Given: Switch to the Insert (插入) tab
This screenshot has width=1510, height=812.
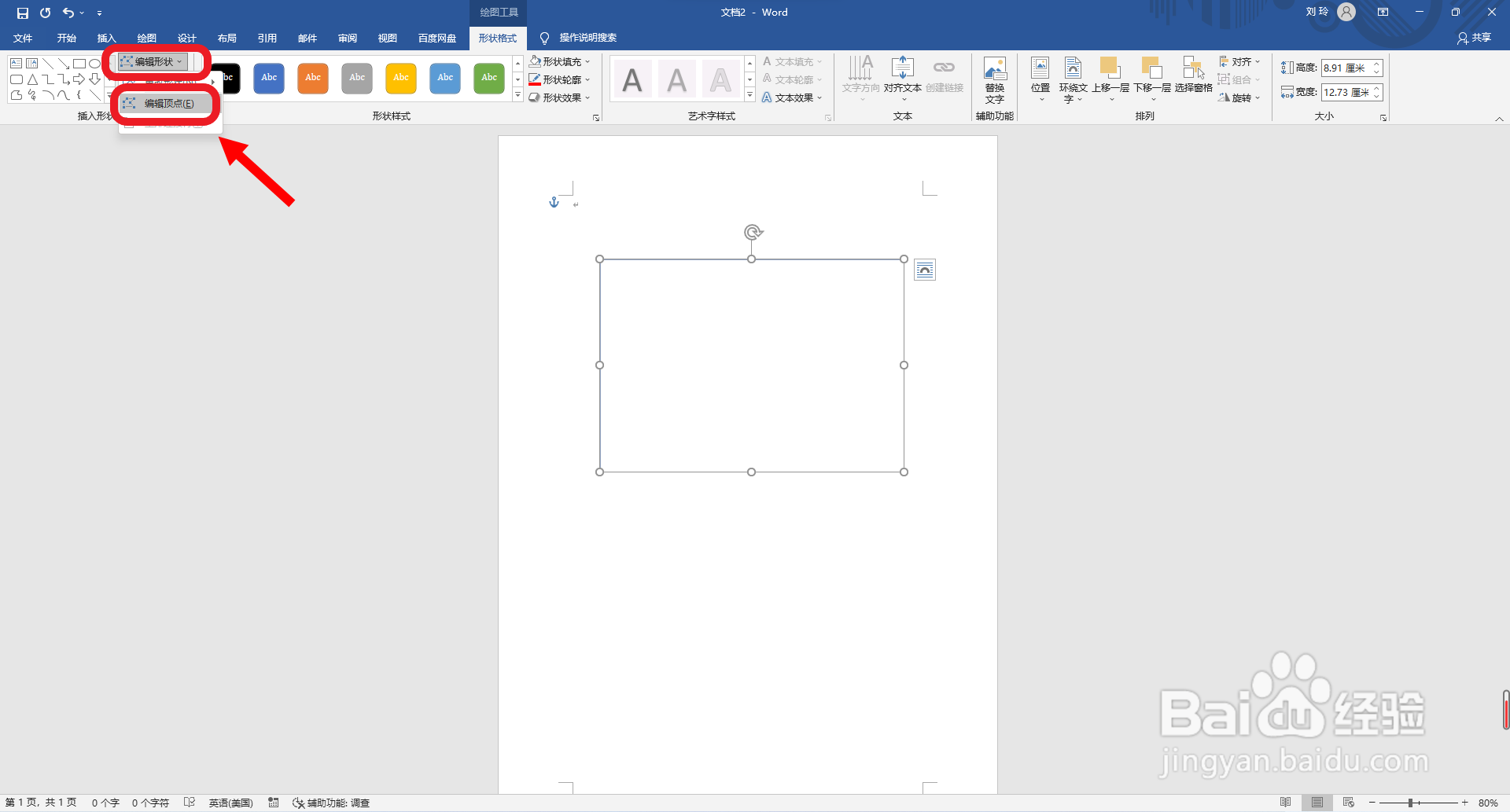Looking at the screenshot, I should coord(107,38).
